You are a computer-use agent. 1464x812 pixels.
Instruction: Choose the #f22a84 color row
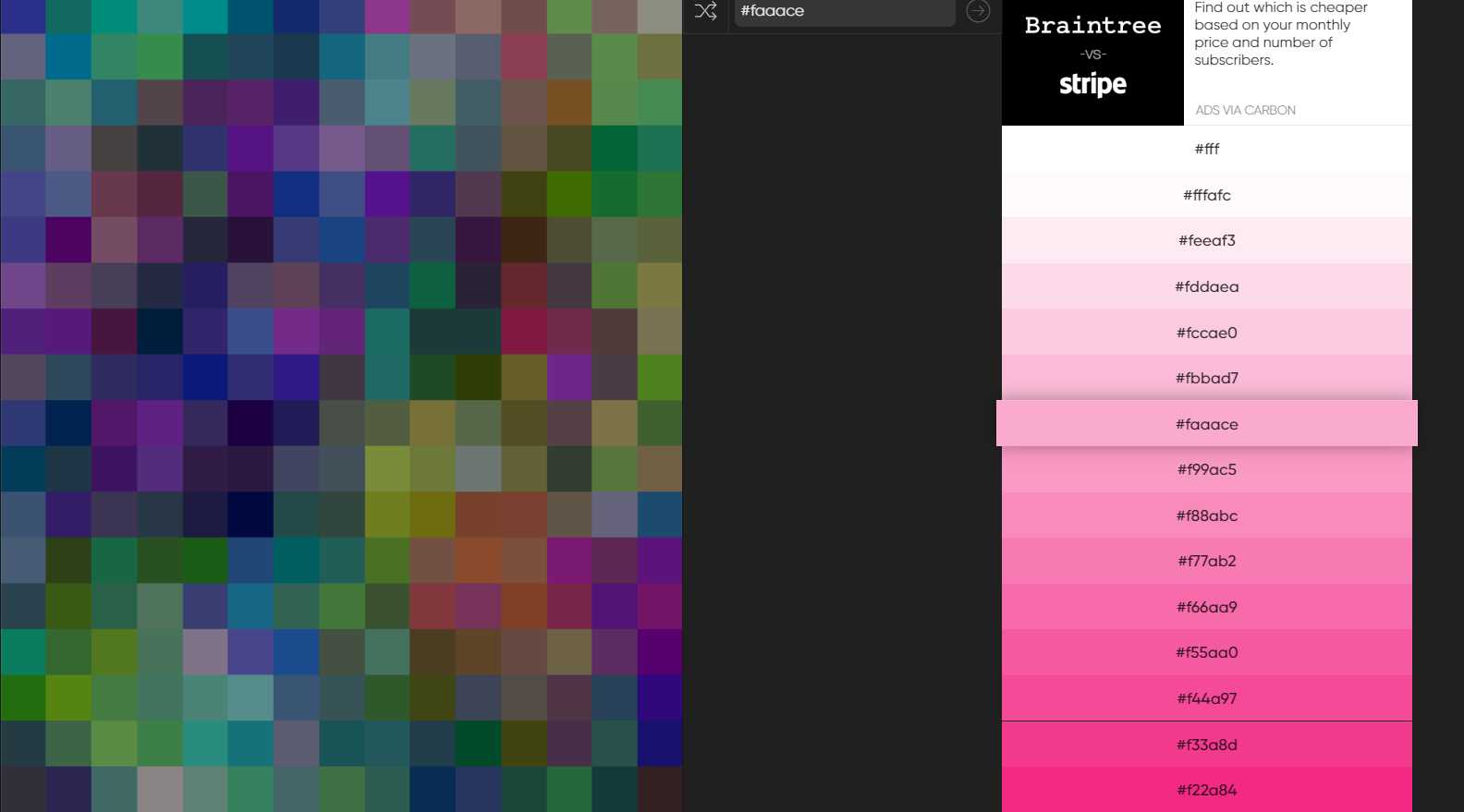[1207, 790]
